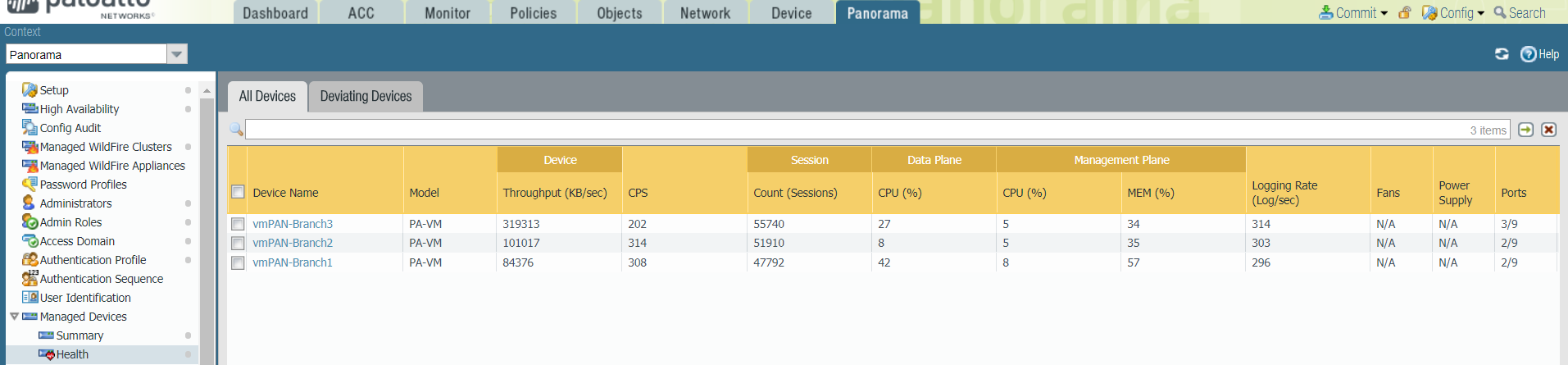This screenshot has height=365, width=1568.
Task: Click throughput value 319313
Action: (521, 224)
